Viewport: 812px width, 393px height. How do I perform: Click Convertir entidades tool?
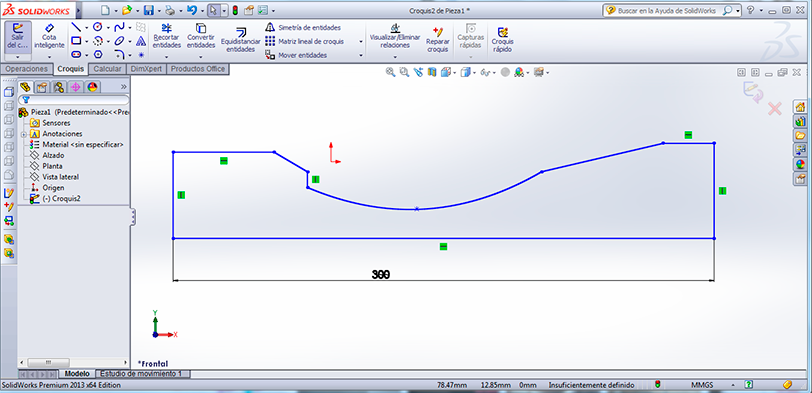201,36
